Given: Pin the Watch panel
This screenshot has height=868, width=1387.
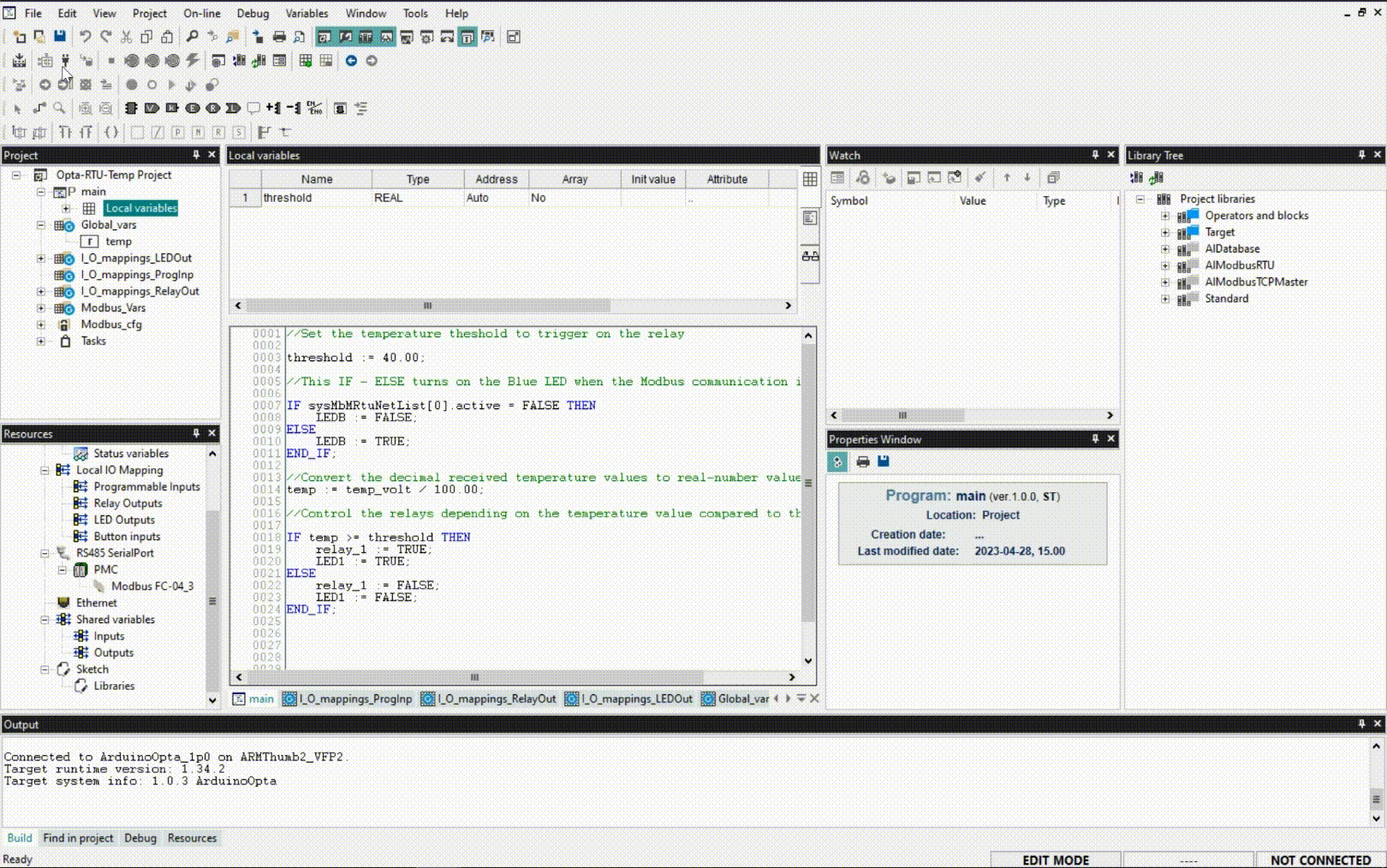Looking at the screenshot, I should 1095,155.
